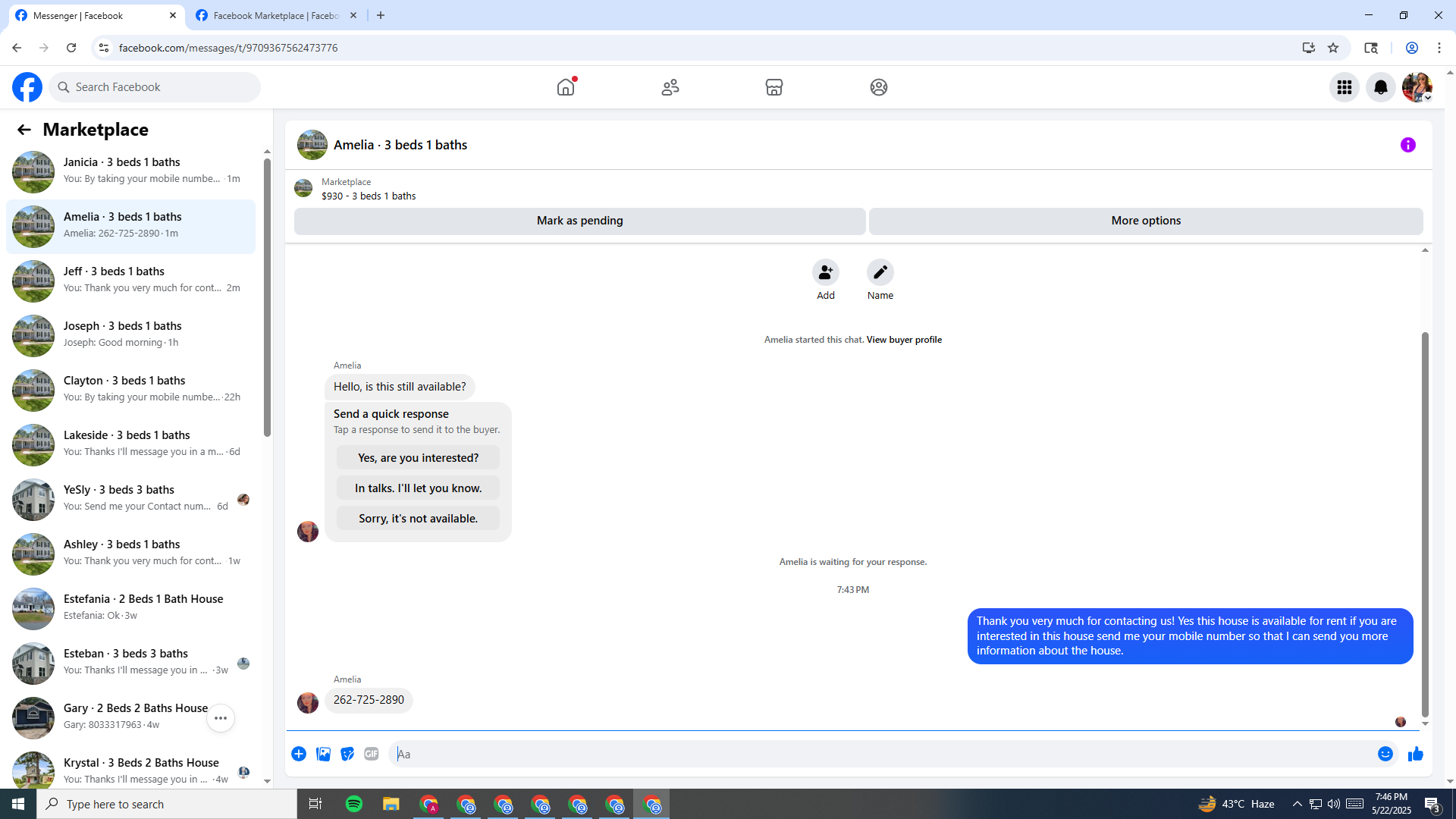
Task: Switch to Facebook Marketplace browser tab
Action: tap(277, 15)
